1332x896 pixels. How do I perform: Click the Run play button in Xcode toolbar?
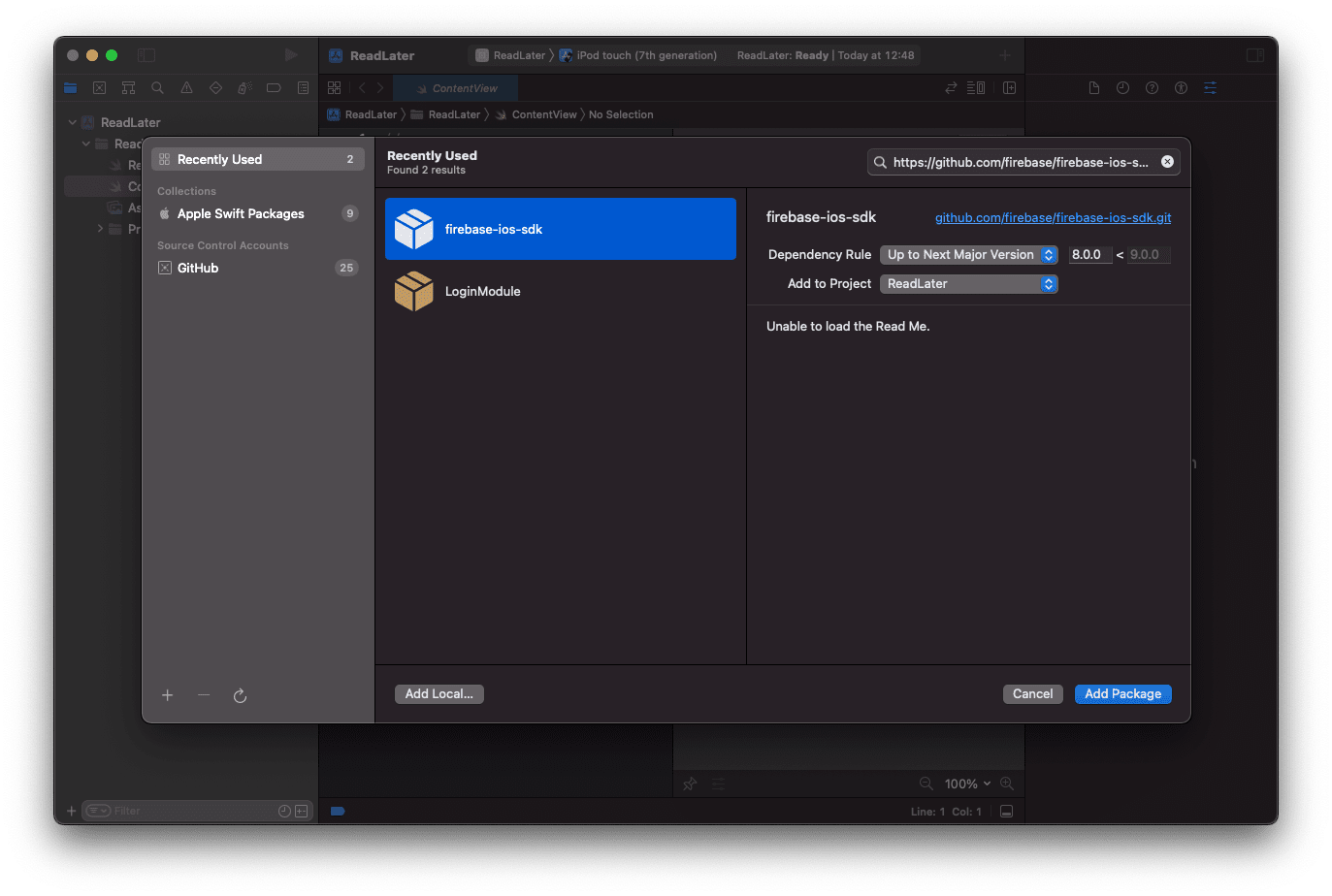coord(291,55)
